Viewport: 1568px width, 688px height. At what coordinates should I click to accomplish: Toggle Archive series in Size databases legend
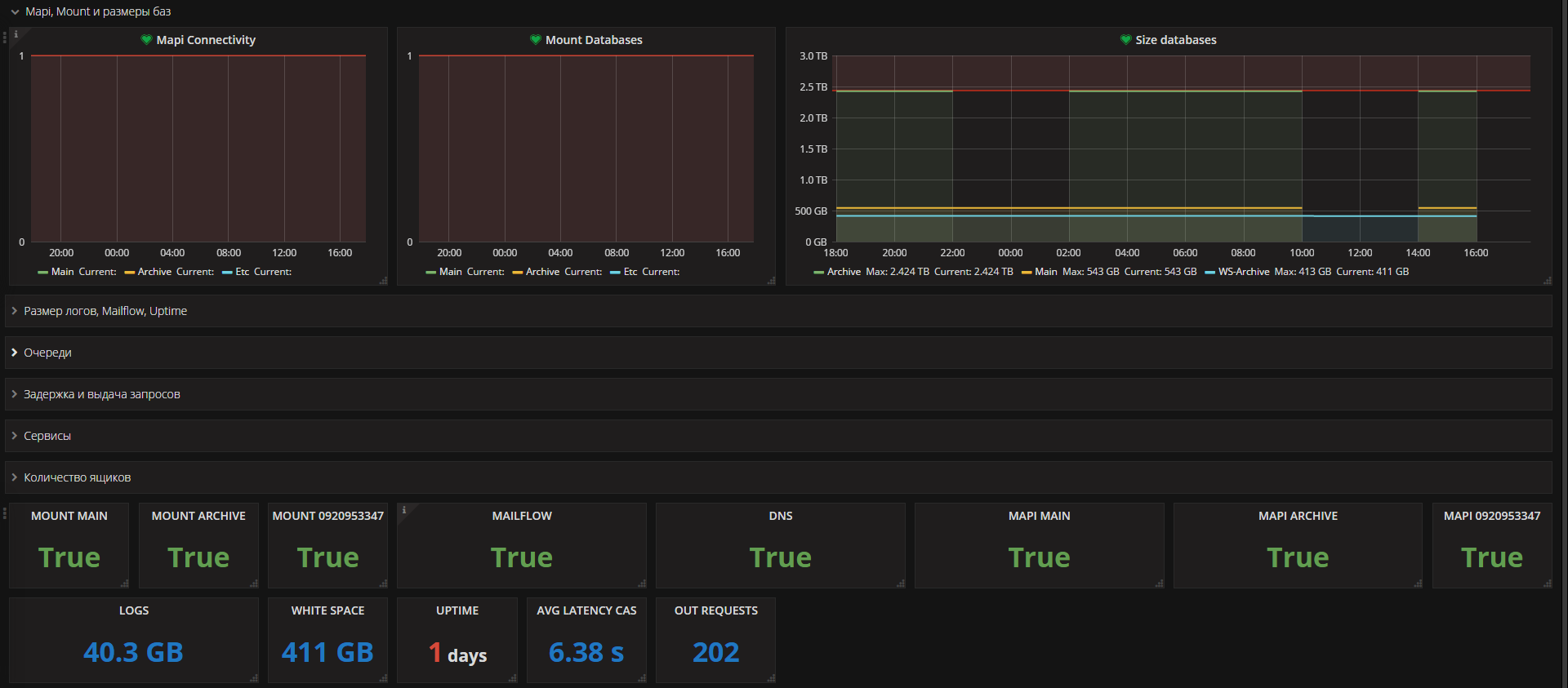coord(844,272)
